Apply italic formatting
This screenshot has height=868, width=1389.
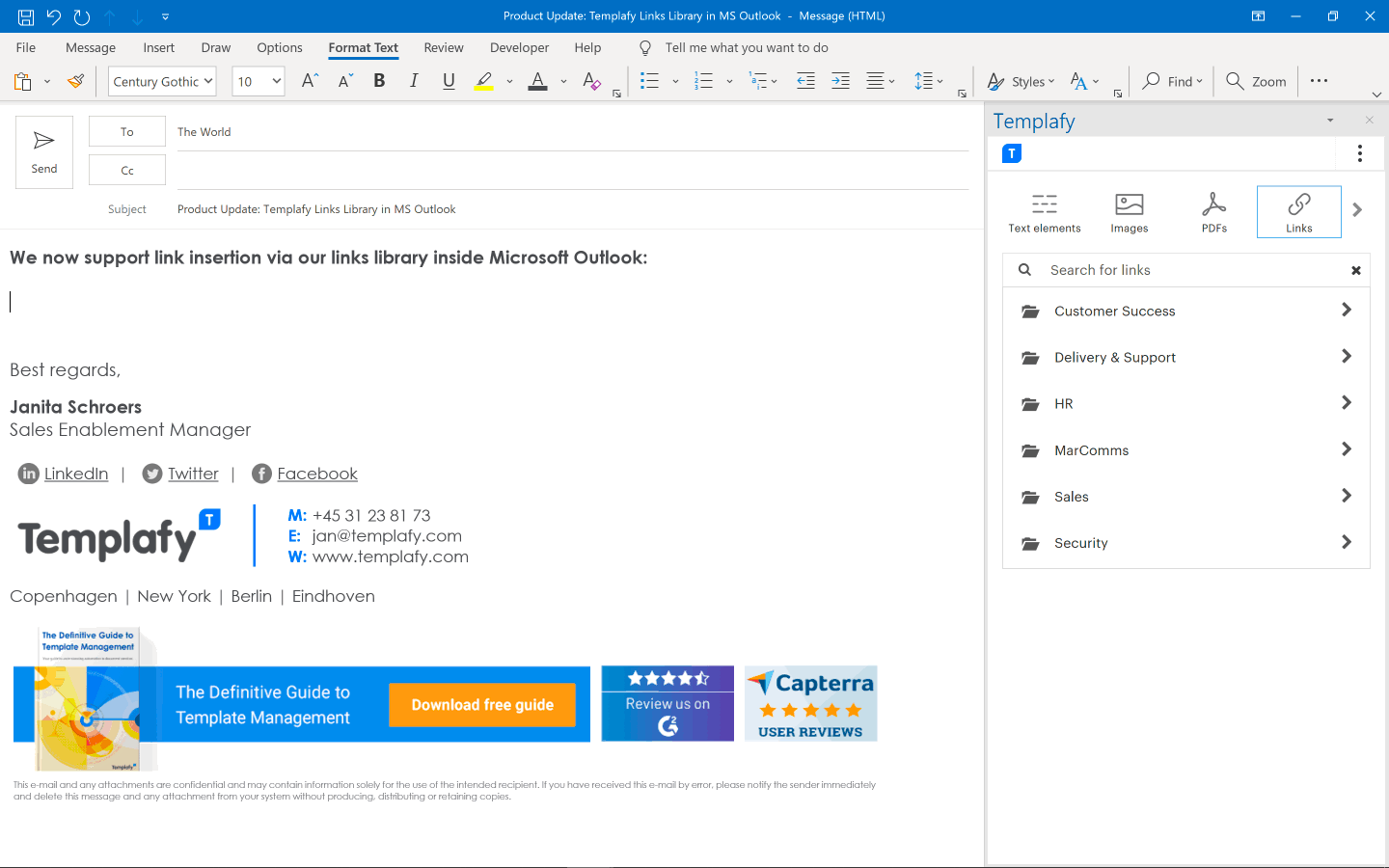pos(414,81)
